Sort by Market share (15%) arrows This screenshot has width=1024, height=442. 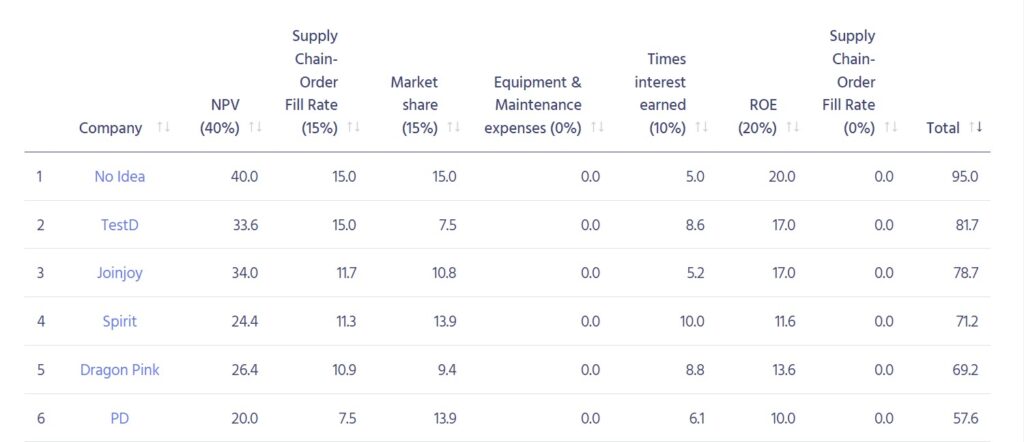click(454, 128)
